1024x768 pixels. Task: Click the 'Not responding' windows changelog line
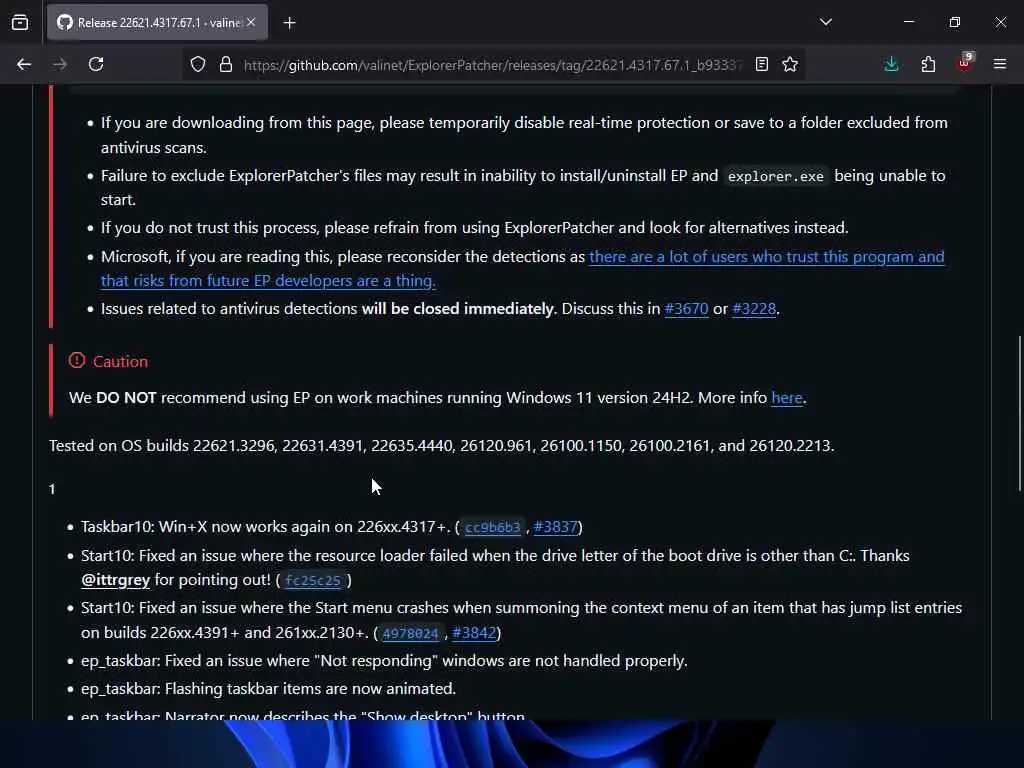click(x=384, y=660)
